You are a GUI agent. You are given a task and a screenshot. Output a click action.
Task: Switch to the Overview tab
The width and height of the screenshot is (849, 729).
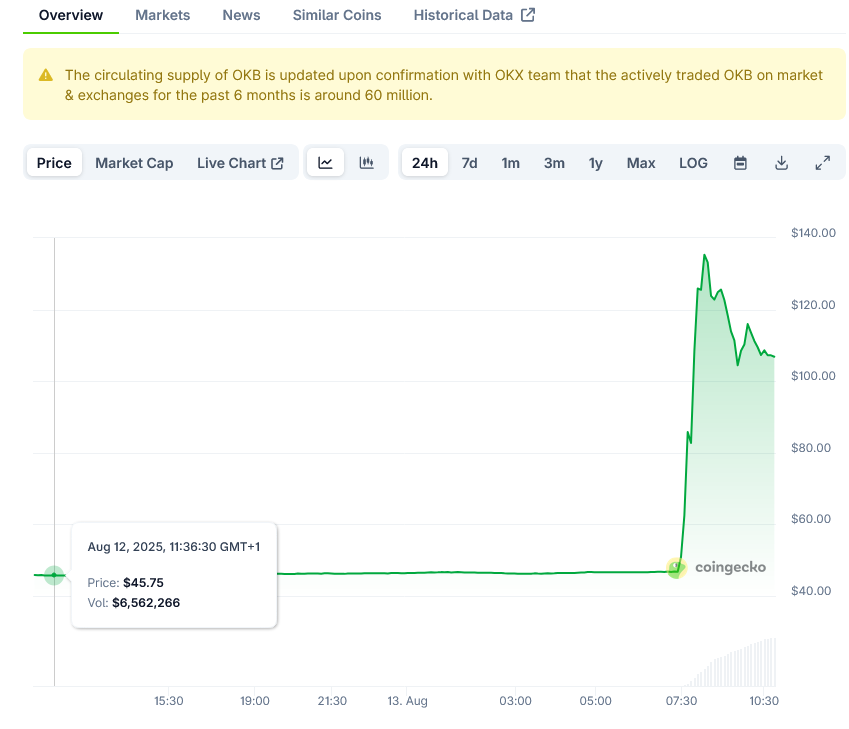71,15
